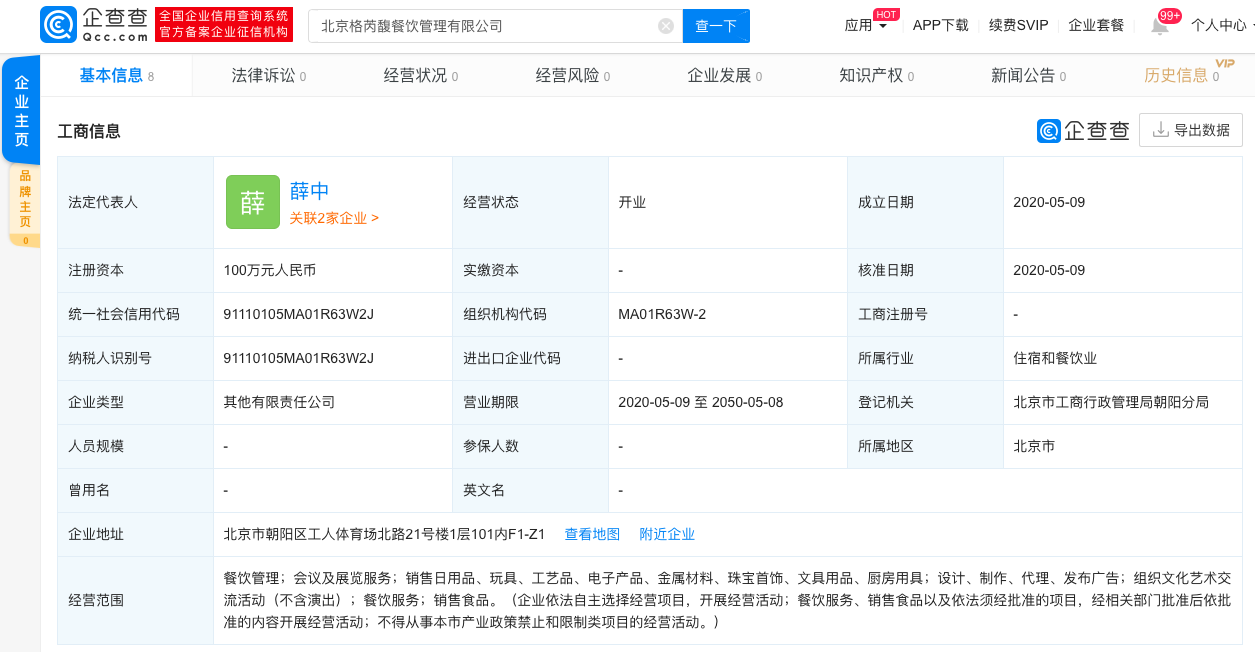
Task: Click the 个人中心 account icon
Action: [x=1220, y=24]
